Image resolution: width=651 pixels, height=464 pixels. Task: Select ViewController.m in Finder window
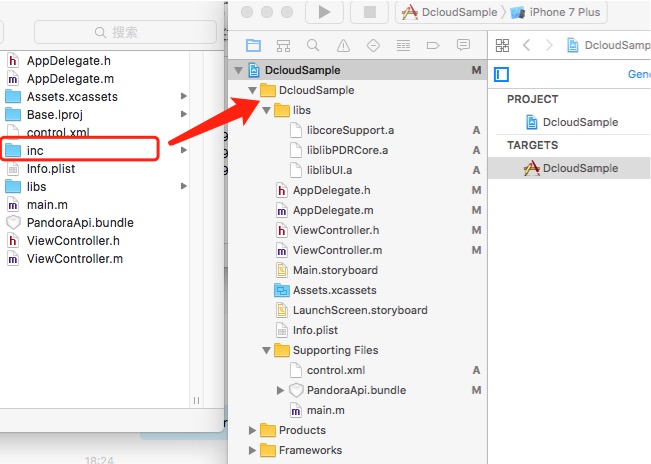point(75,259)
